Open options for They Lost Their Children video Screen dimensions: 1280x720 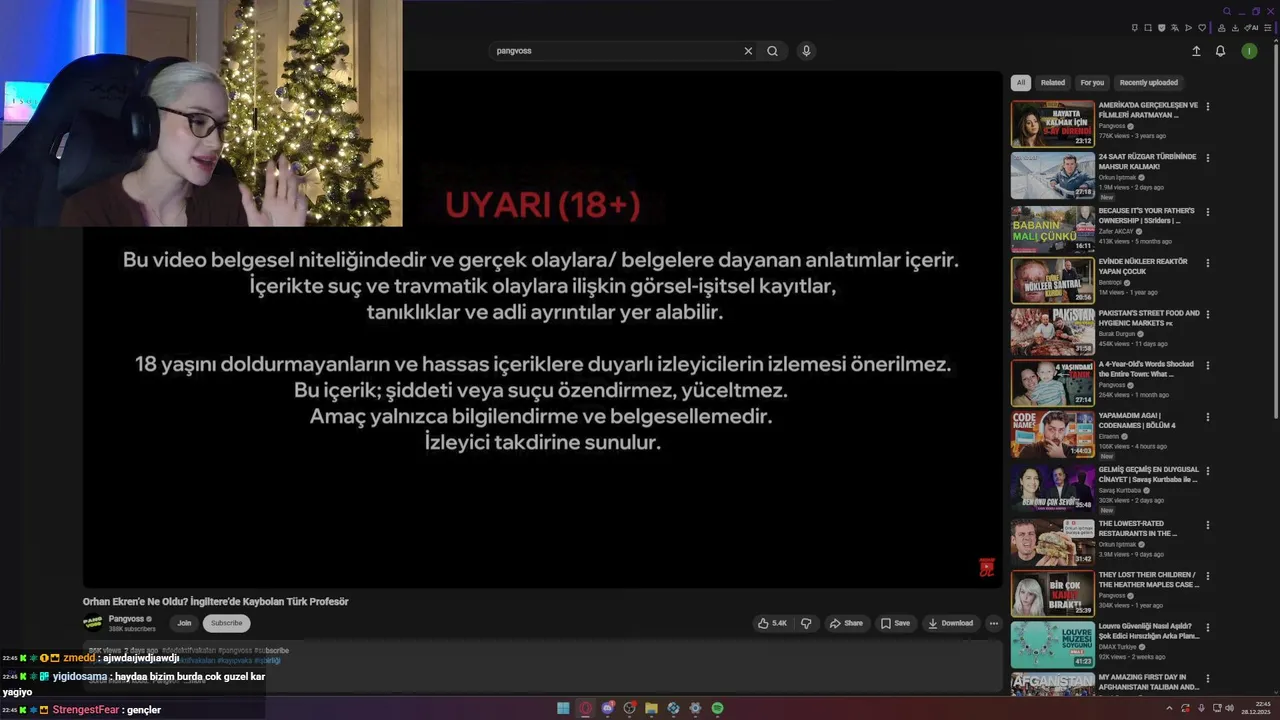[1208, 575]
